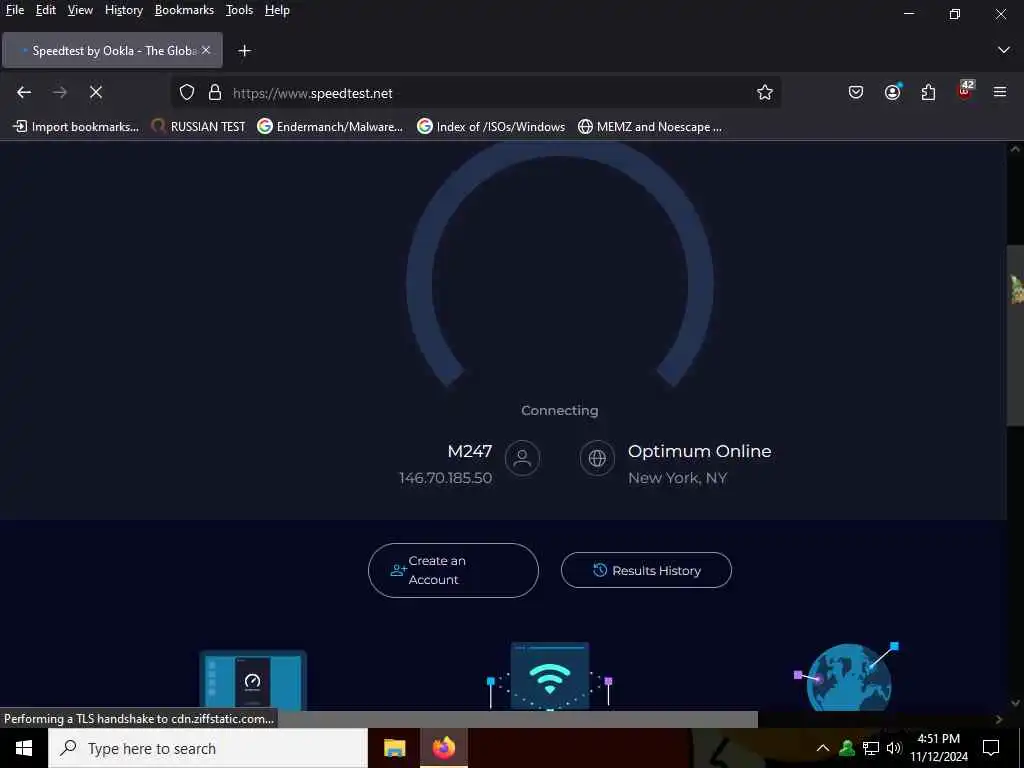Screen dimensions: 1024x768
Task: Show hidden system tray icons
Action: [823, 748]
